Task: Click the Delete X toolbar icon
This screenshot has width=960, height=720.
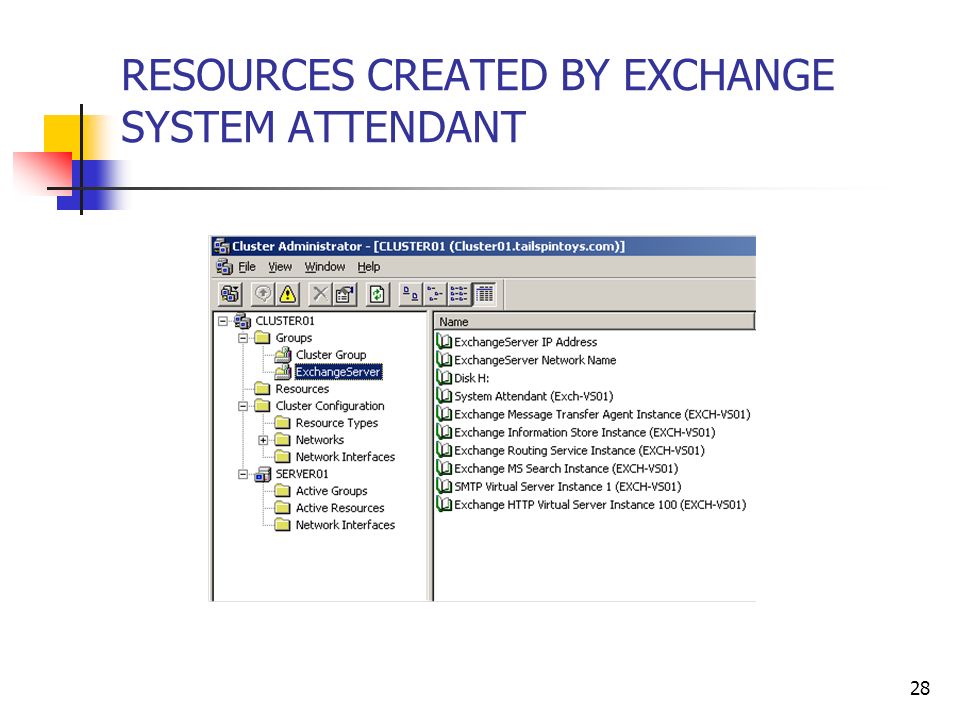Action: coord(320,294)
